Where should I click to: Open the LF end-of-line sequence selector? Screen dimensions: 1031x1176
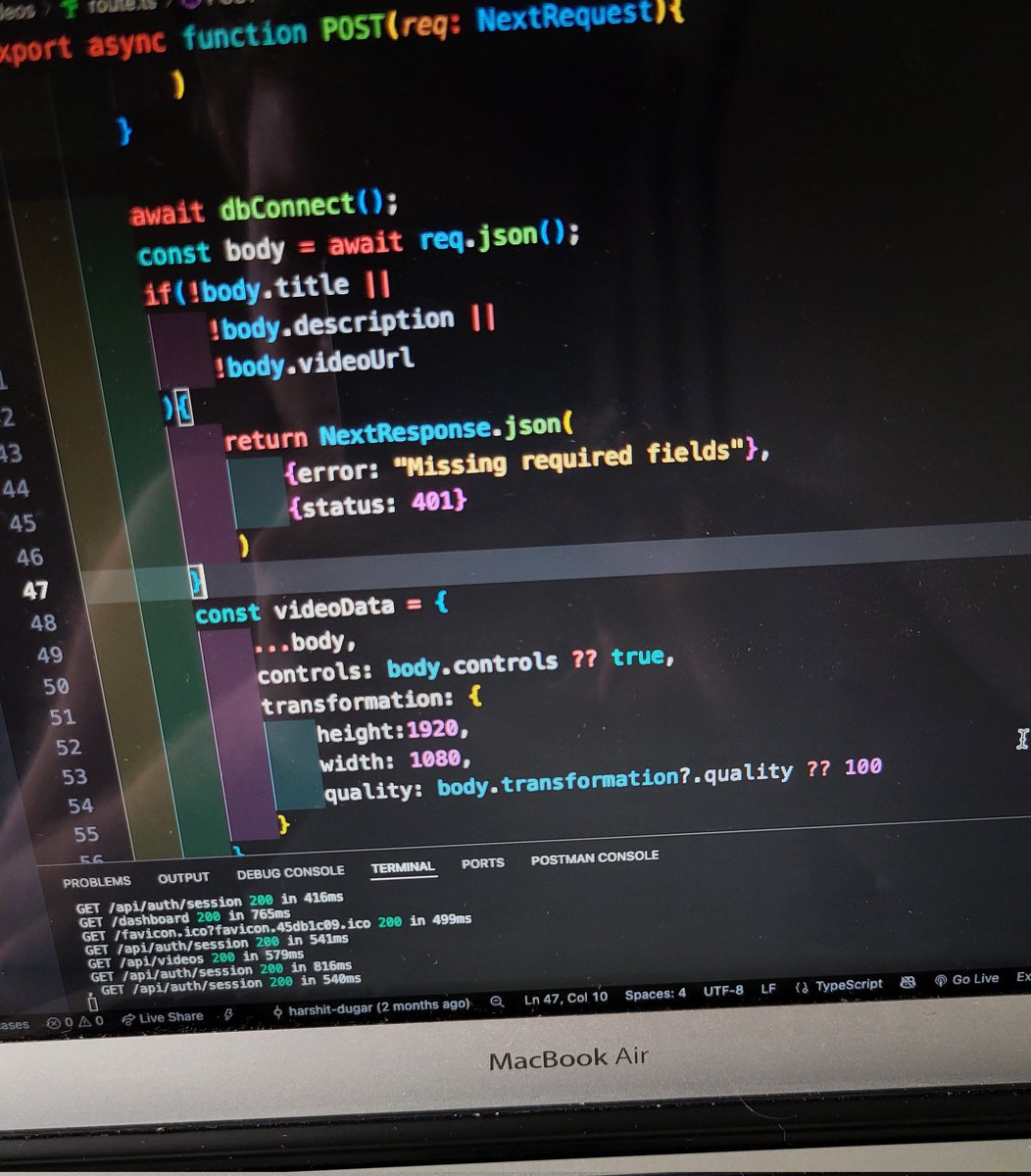pyautogui.click(x=768, y=989)
